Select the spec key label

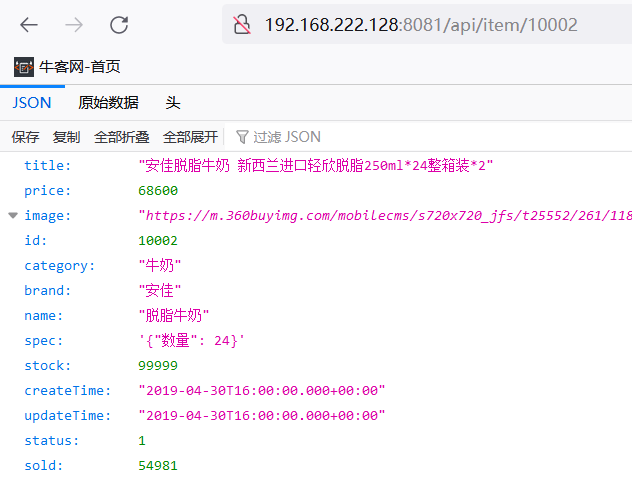44,341
